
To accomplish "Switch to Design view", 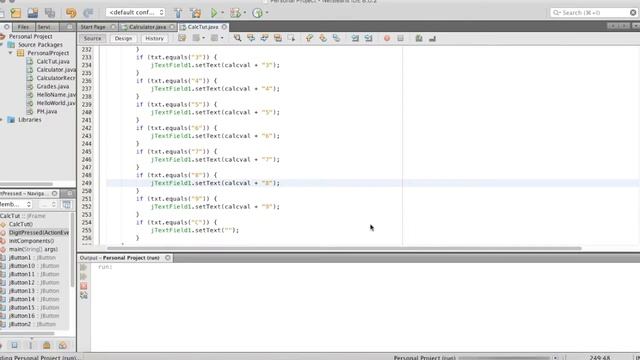I will pos(123,38).
